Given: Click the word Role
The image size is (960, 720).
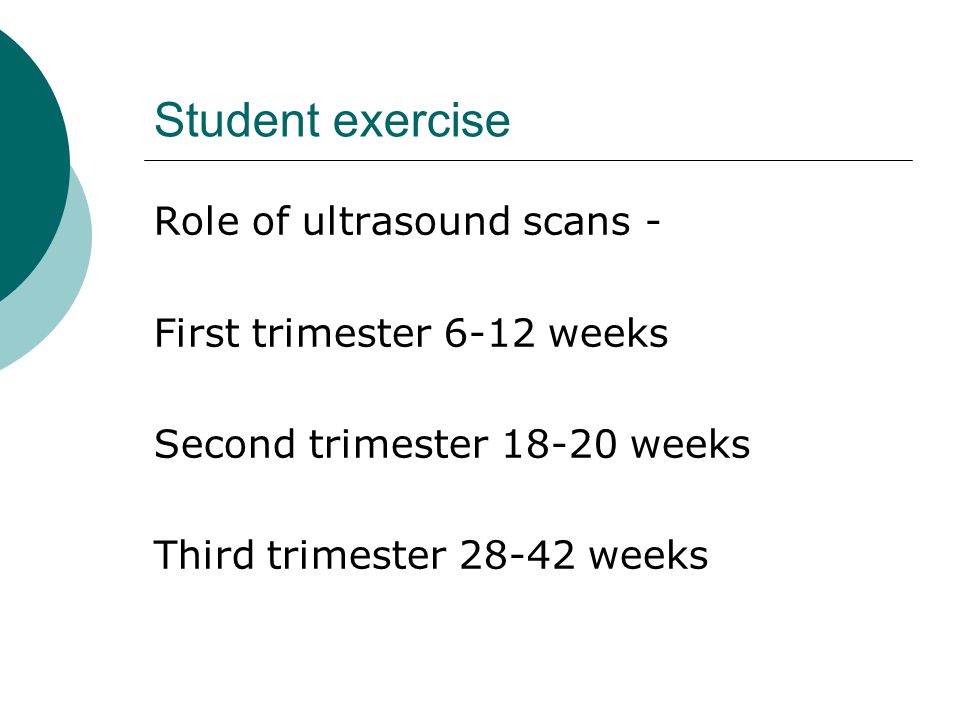Looking at the screenshot, I should pos(196,220).
